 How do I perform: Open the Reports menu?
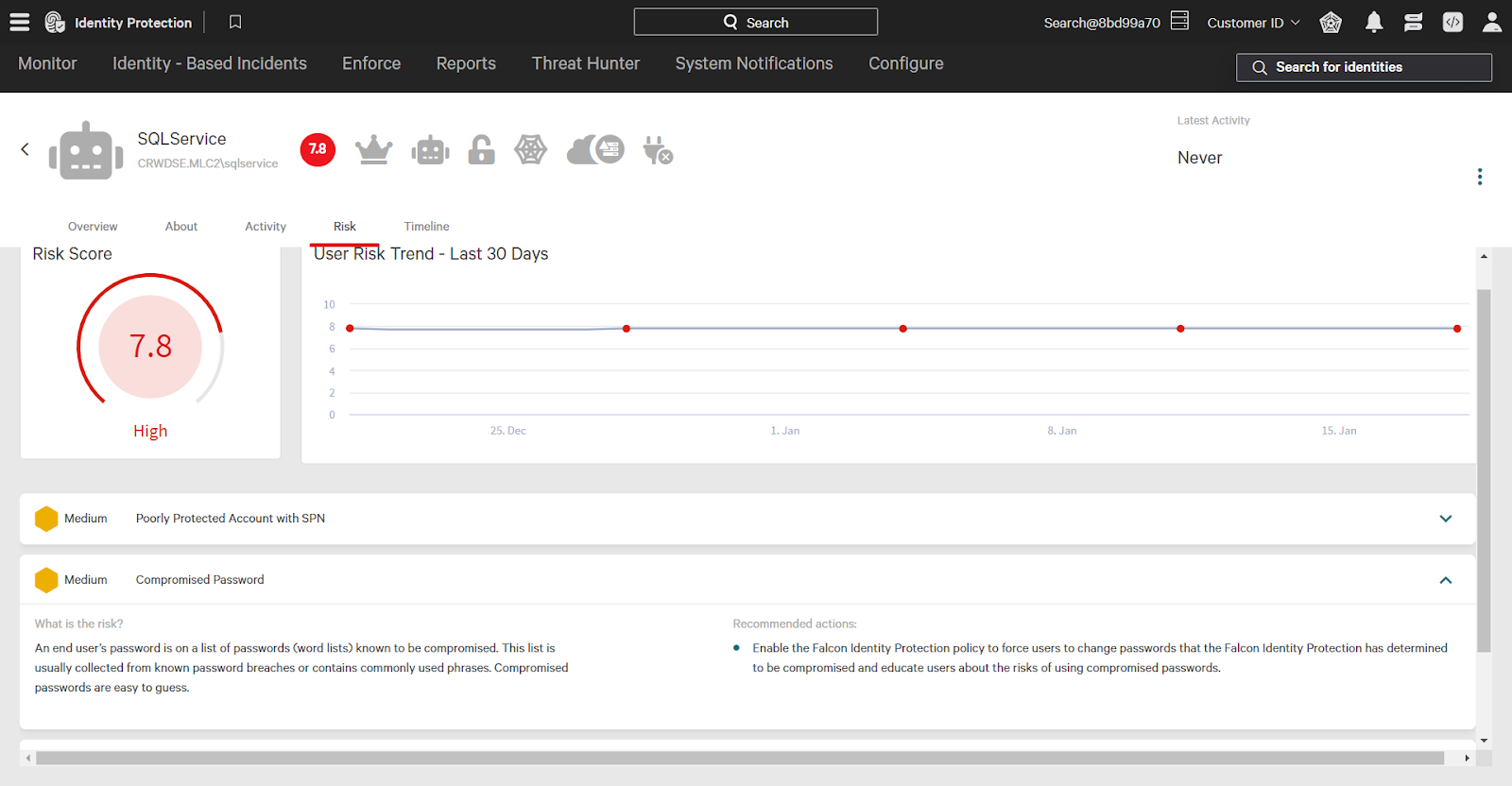pos(466,63)
